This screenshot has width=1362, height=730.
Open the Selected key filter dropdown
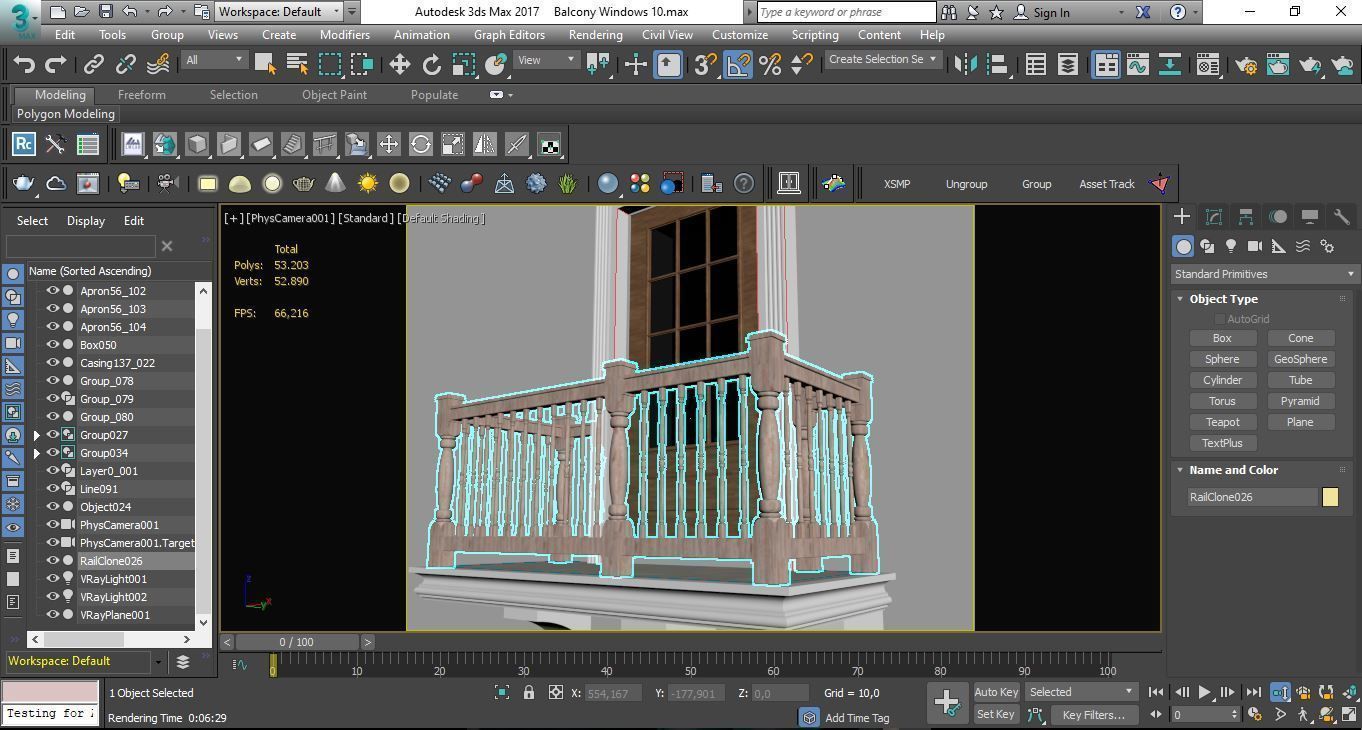pos(1082,692)
